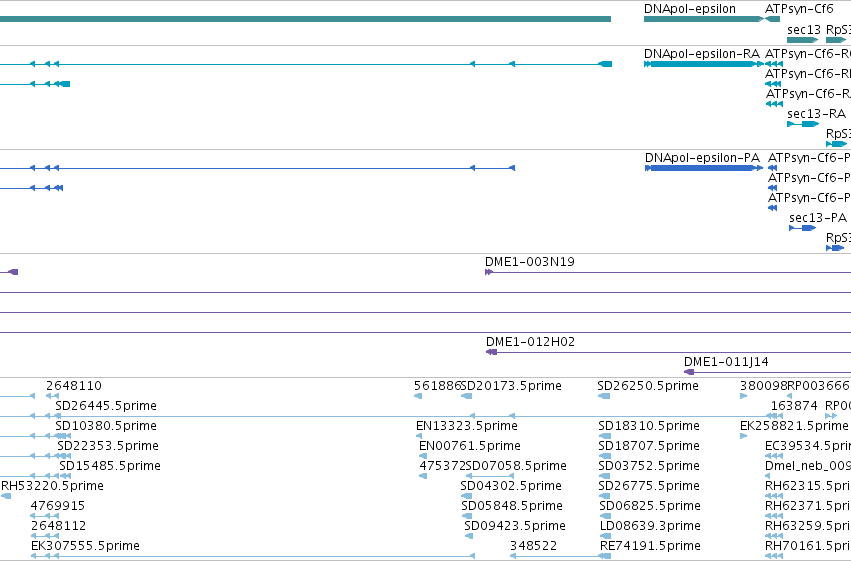Viewport: 851px width, 561px height.
Task: Select the RE74191.5prime EST label
Action: click(x=650, y=546)
